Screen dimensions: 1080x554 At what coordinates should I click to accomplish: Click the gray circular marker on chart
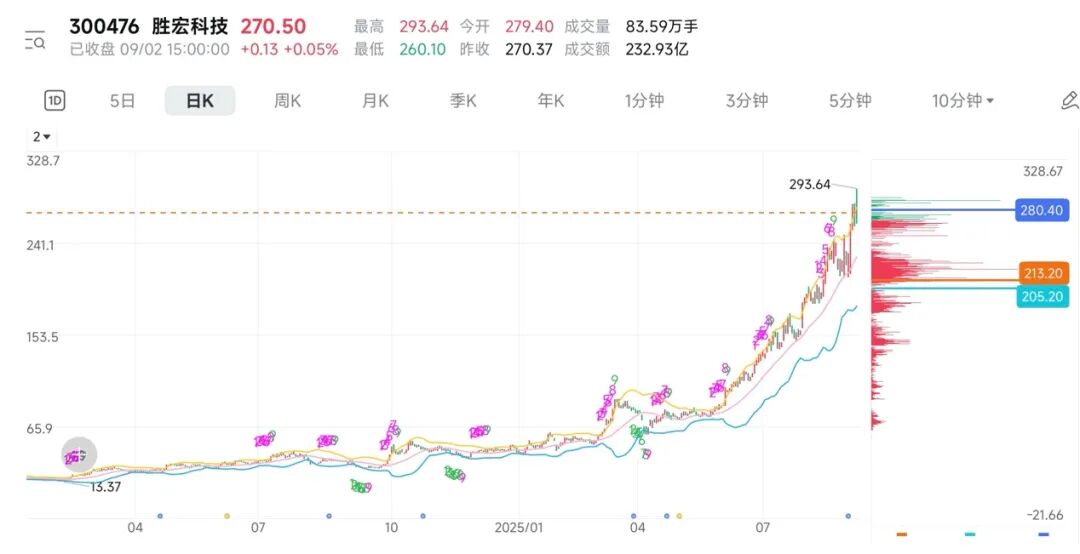(79, 456)
